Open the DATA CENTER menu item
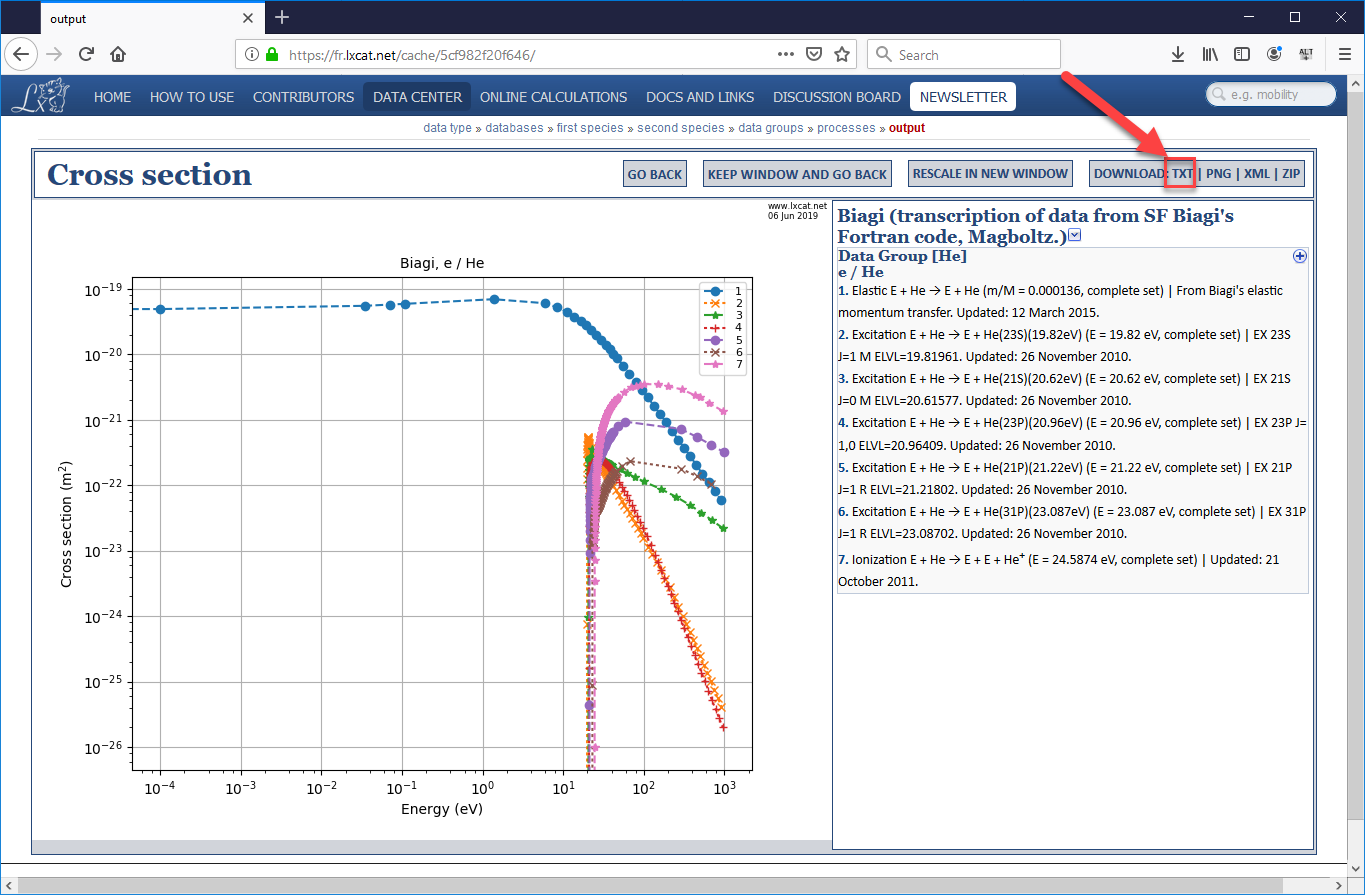 pos(417,97)
